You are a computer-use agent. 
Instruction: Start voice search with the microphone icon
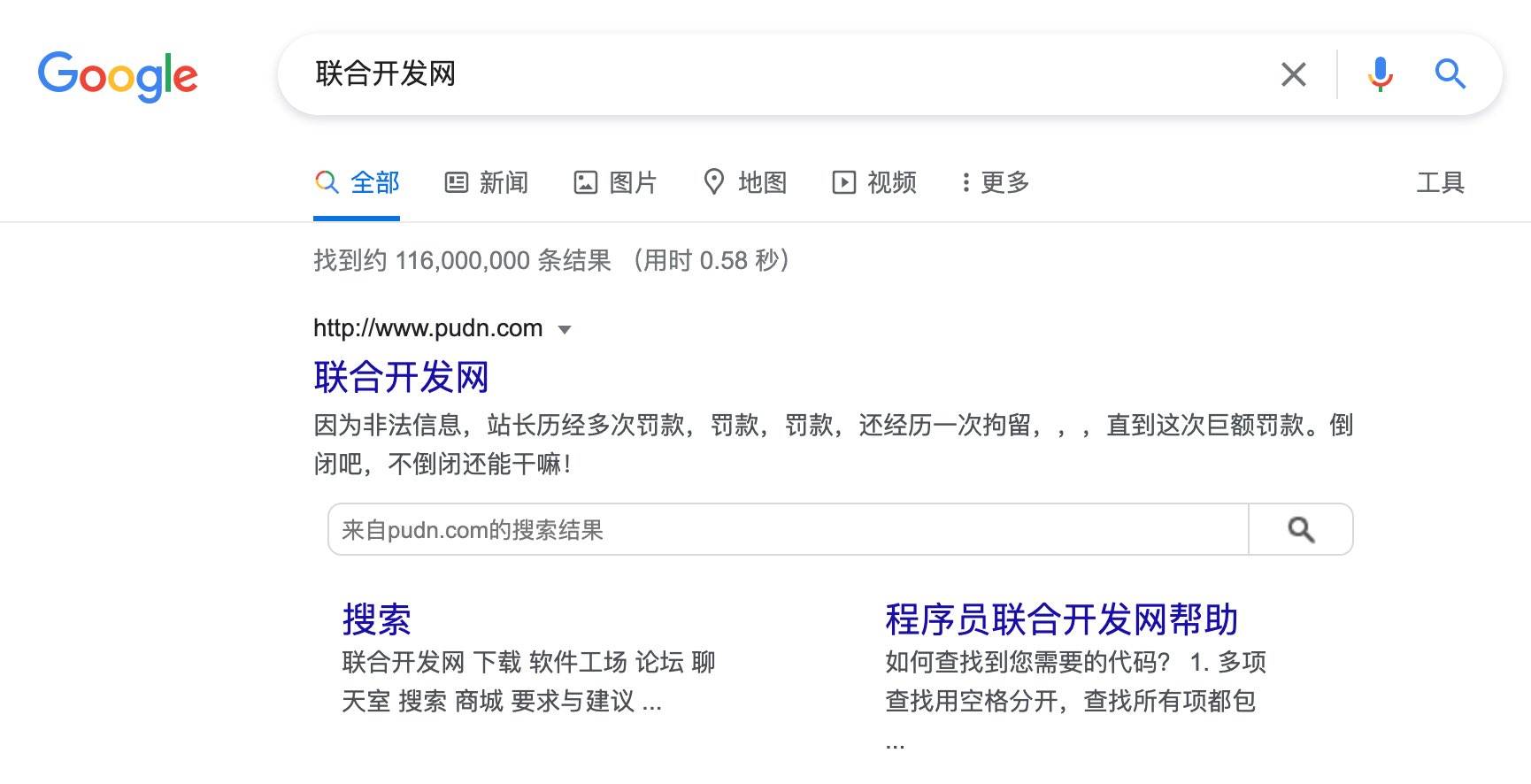point(1380,74)
